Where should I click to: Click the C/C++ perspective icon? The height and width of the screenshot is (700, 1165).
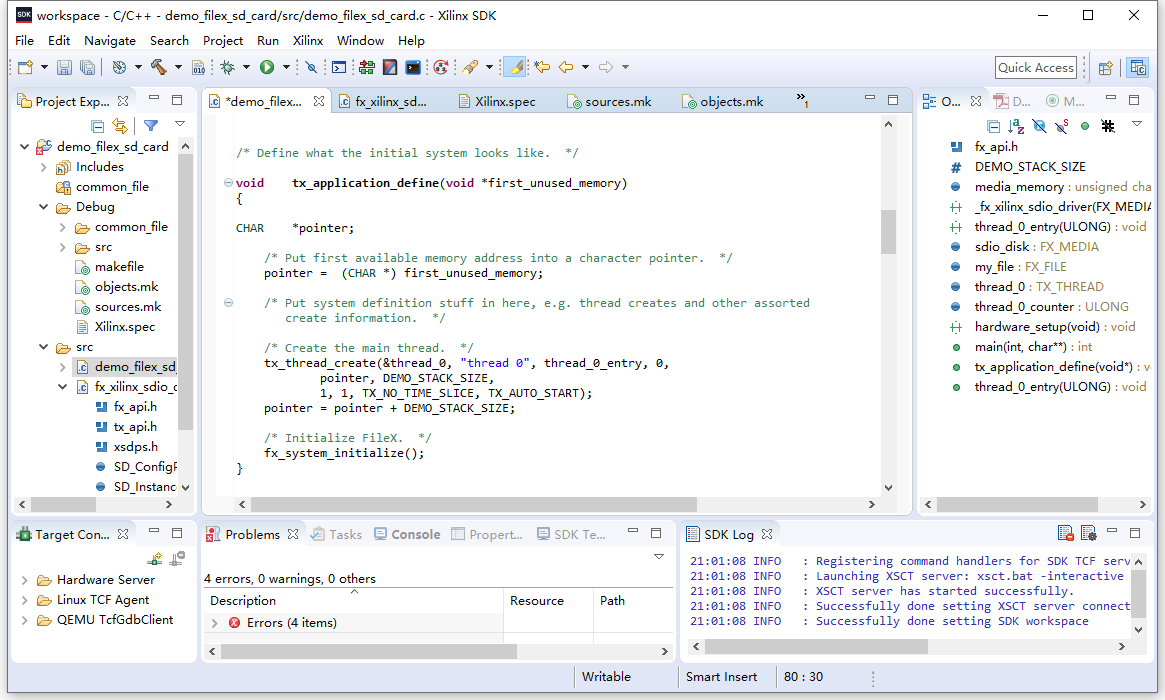(x=1138, y=68)
